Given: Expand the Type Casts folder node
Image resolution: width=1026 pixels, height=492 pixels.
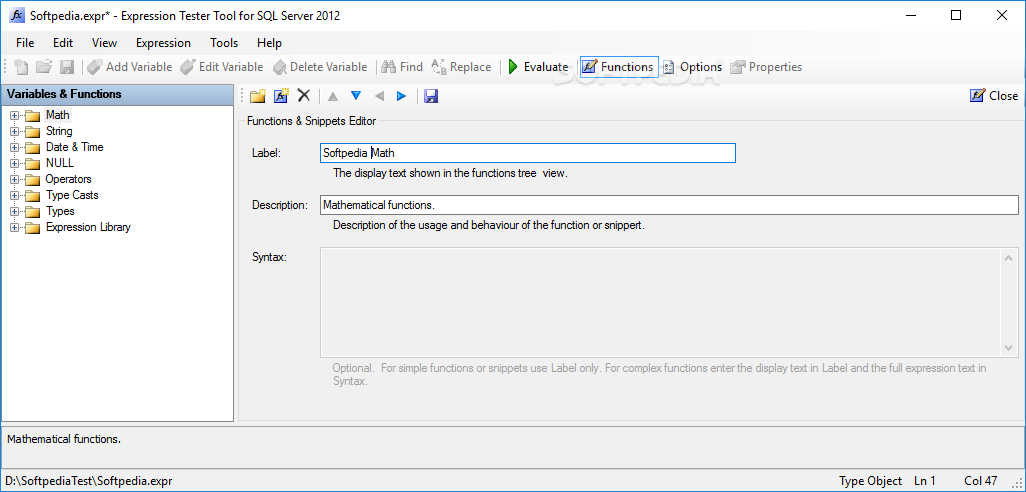Looking at the screenshot, I should pos(14,196).
